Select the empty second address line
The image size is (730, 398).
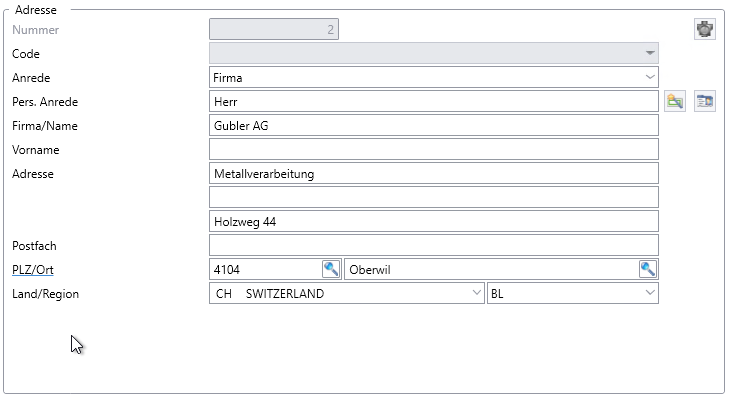433,197
